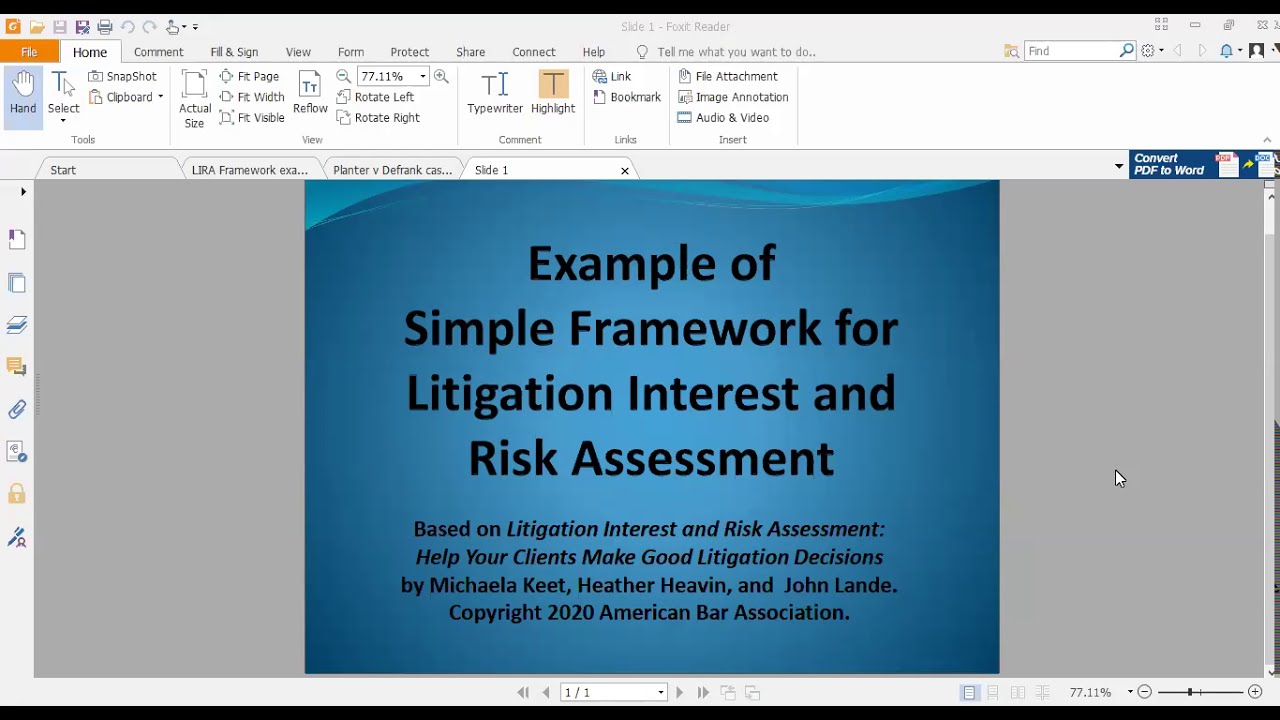Customize quick access toolbar dropdown arrow
The height and width of the screenshot is (720, 1280).
[195, 27]
